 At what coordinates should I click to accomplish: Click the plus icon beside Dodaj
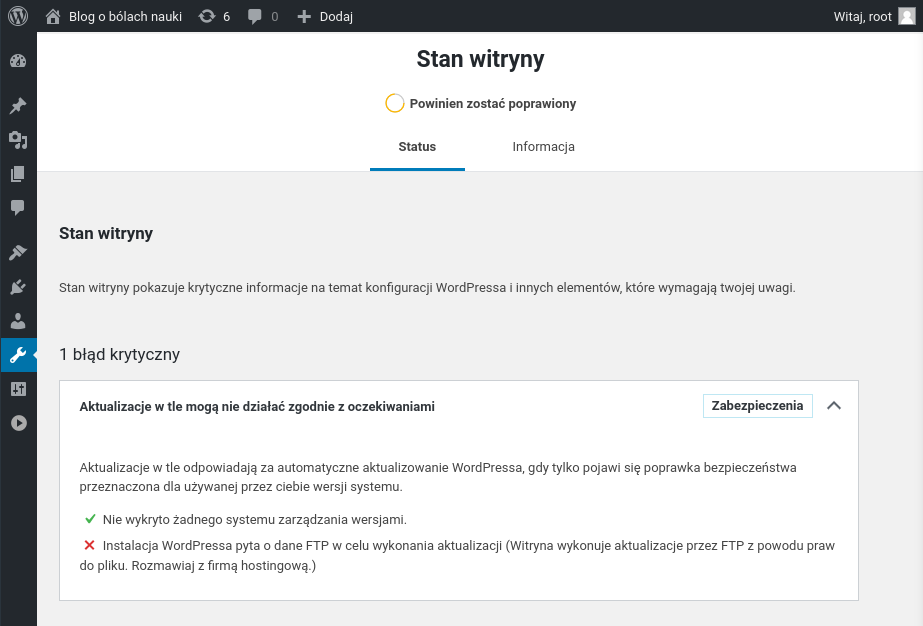(x=304, y=16)
